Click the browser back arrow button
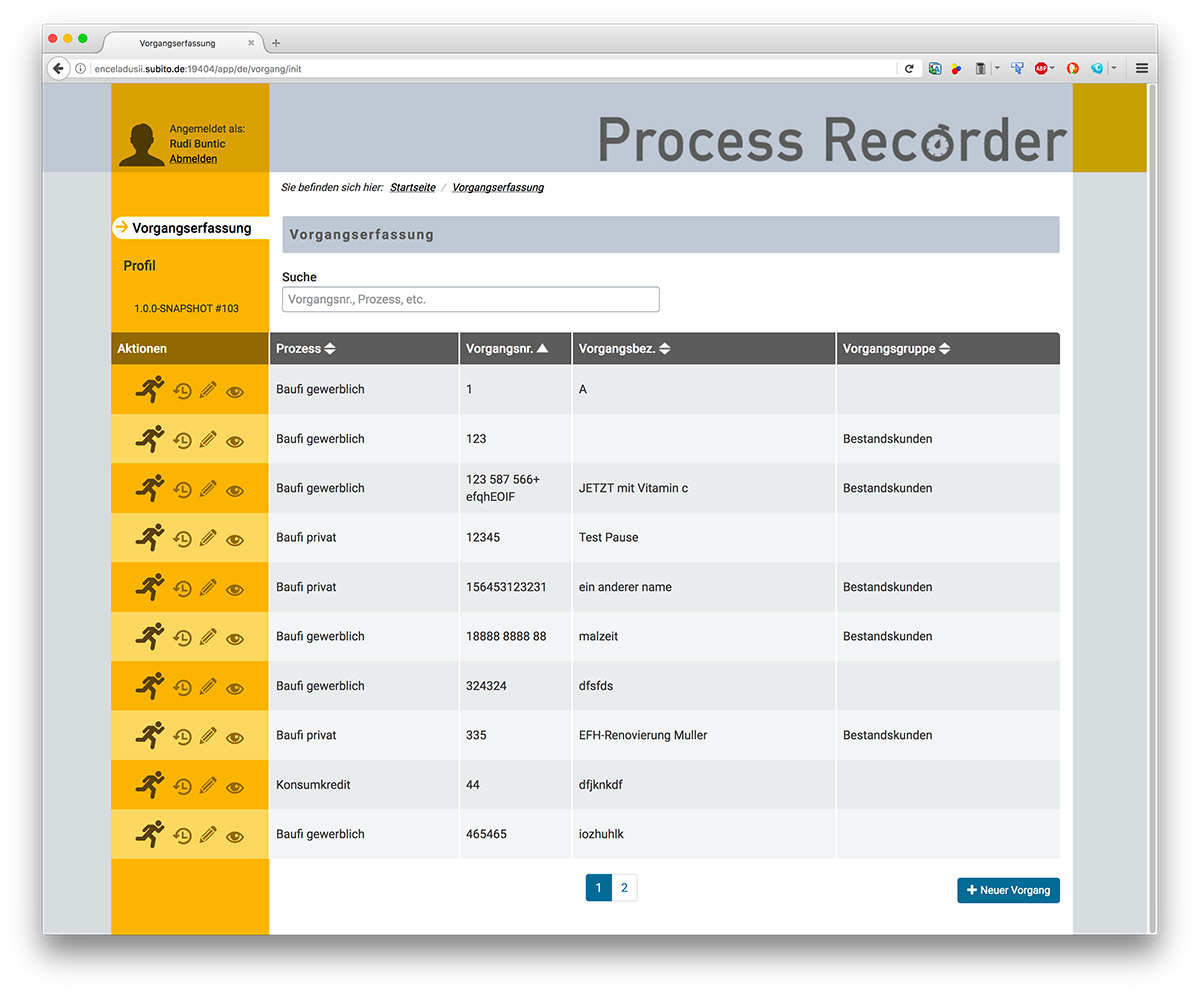 pos(58,68)
